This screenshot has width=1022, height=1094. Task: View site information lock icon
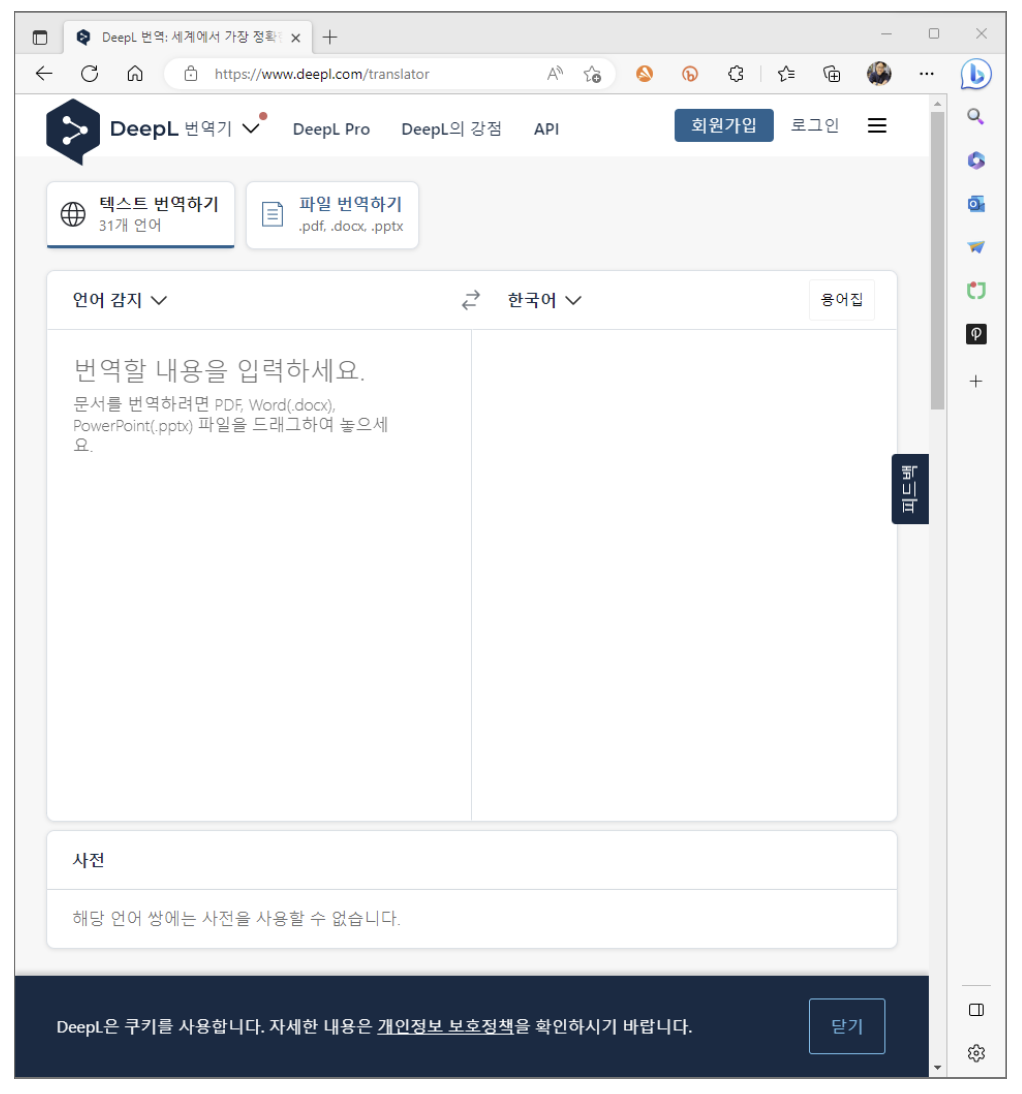click(x=190, y=73)
